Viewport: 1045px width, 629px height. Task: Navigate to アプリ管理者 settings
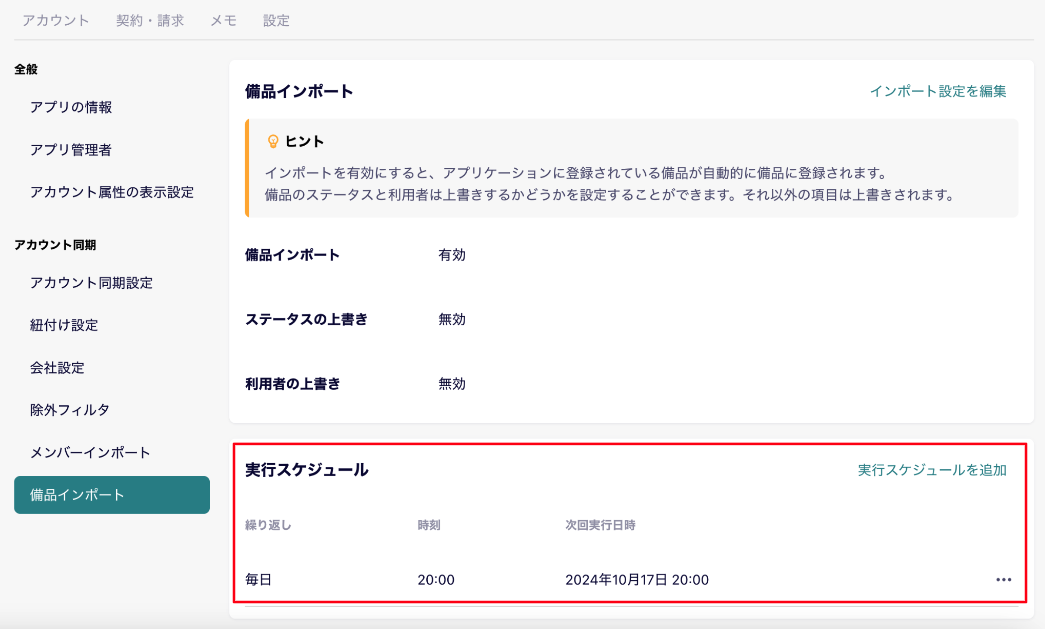click(71, 150)
